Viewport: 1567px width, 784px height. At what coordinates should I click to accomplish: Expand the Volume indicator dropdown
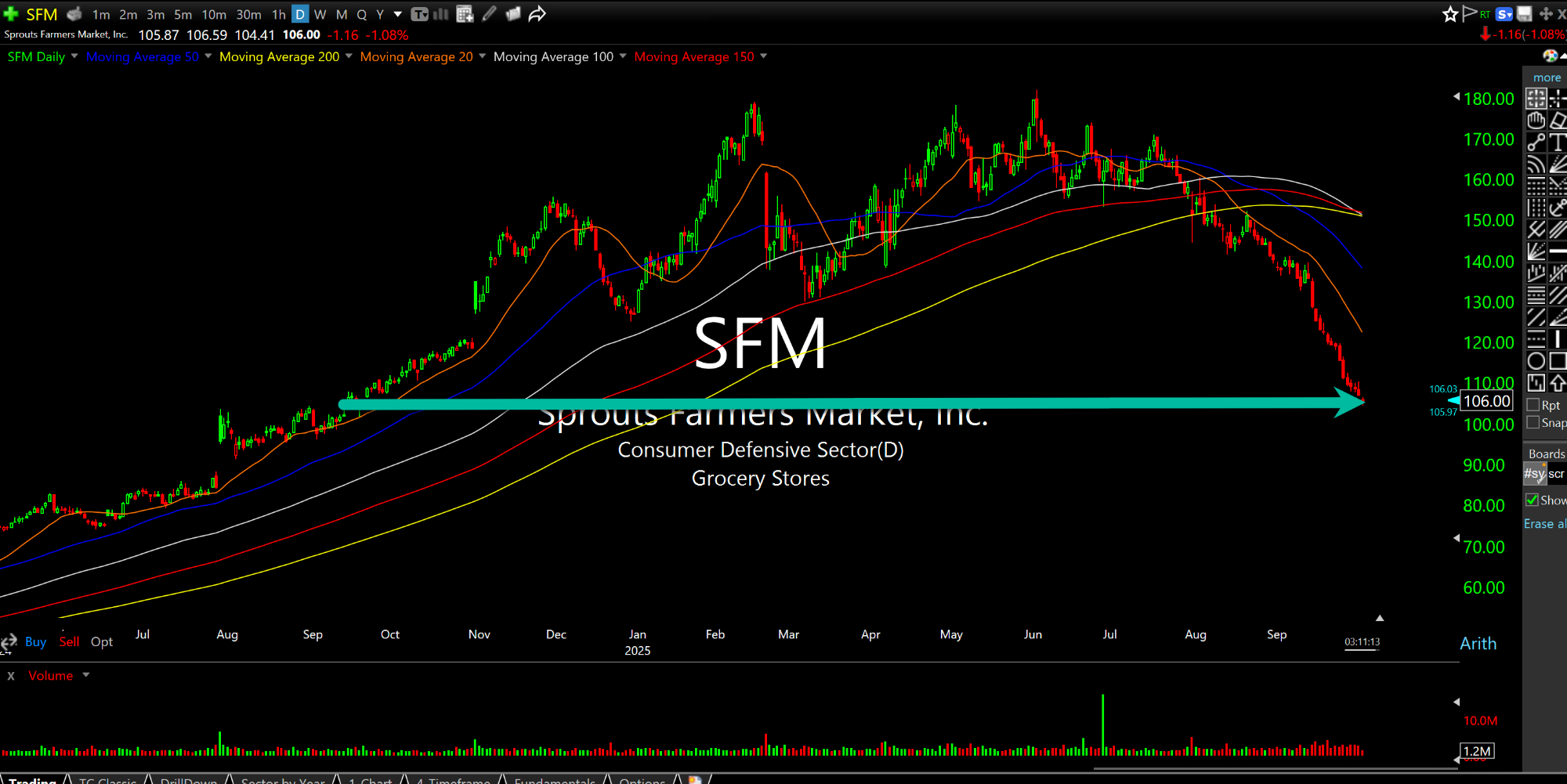click(86, 675)
